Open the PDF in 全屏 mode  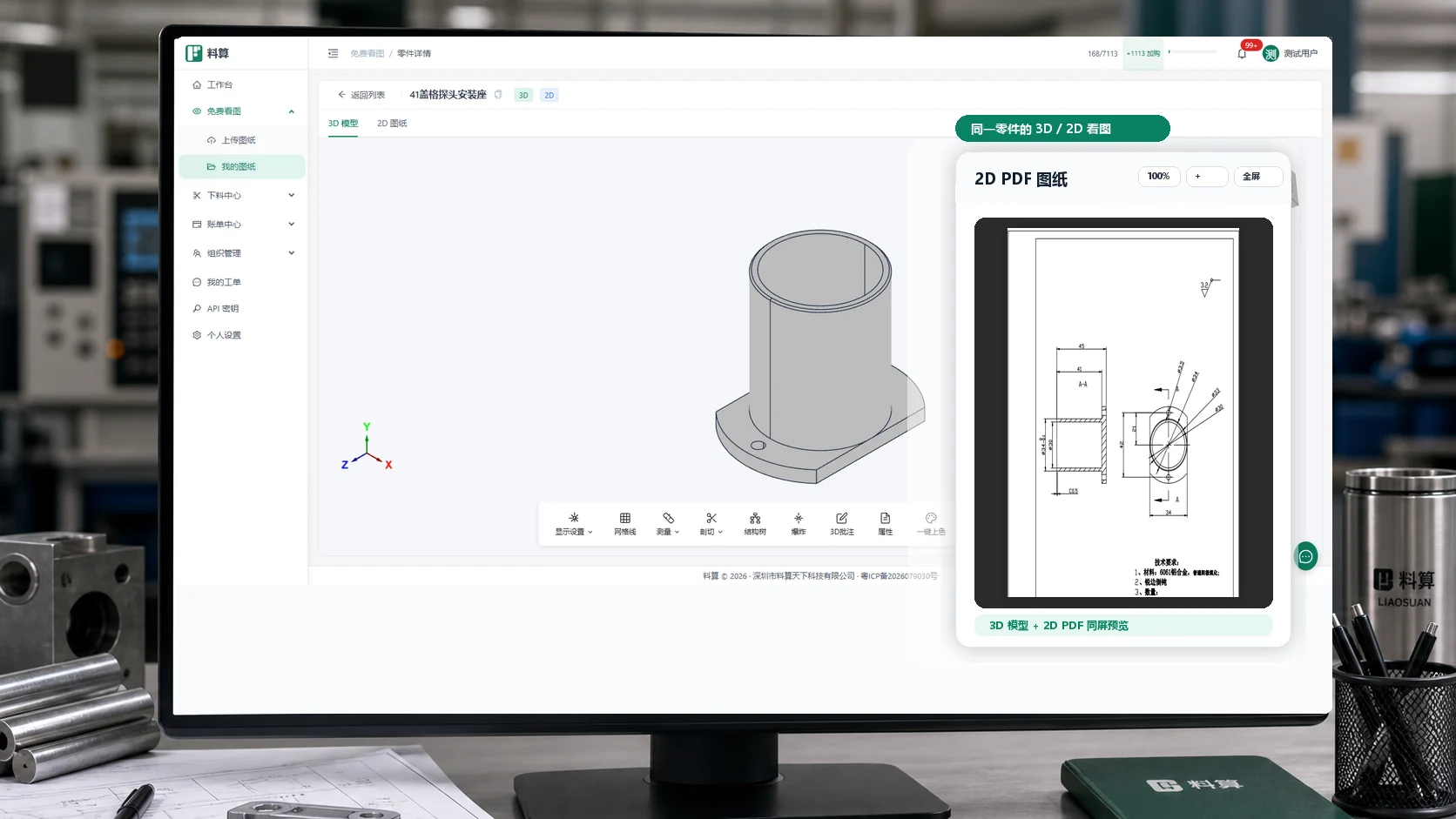click(x=1258, y=177)
